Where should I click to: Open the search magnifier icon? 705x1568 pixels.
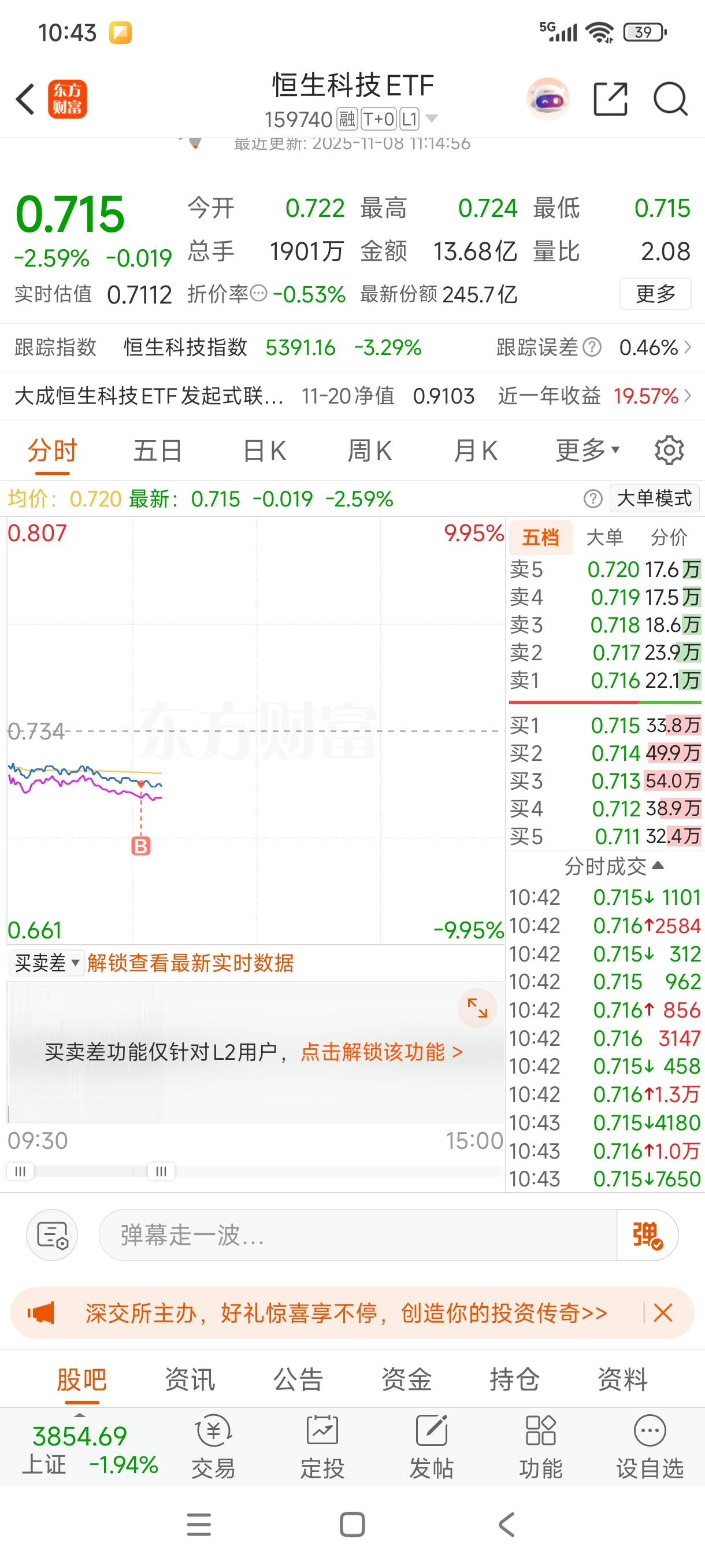670,99
